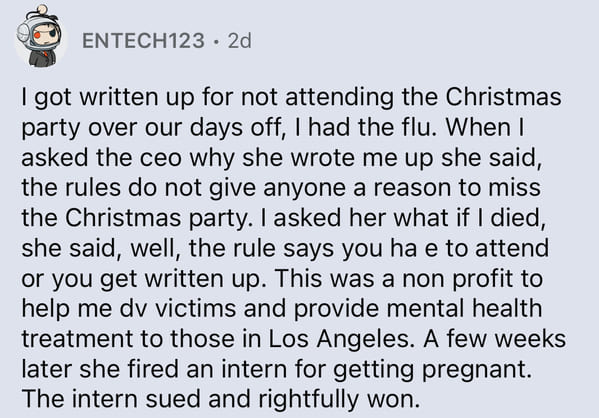The image size is (599, 418).
Task: Click the words "Los Angeles" in comment
Action: [339, 339]
